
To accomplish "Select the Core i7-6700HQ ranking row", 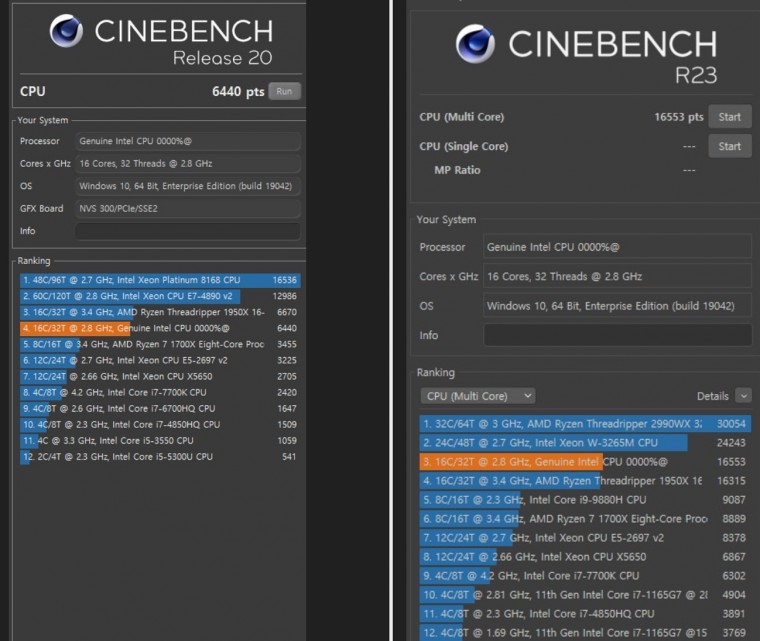I will point(160,408).
